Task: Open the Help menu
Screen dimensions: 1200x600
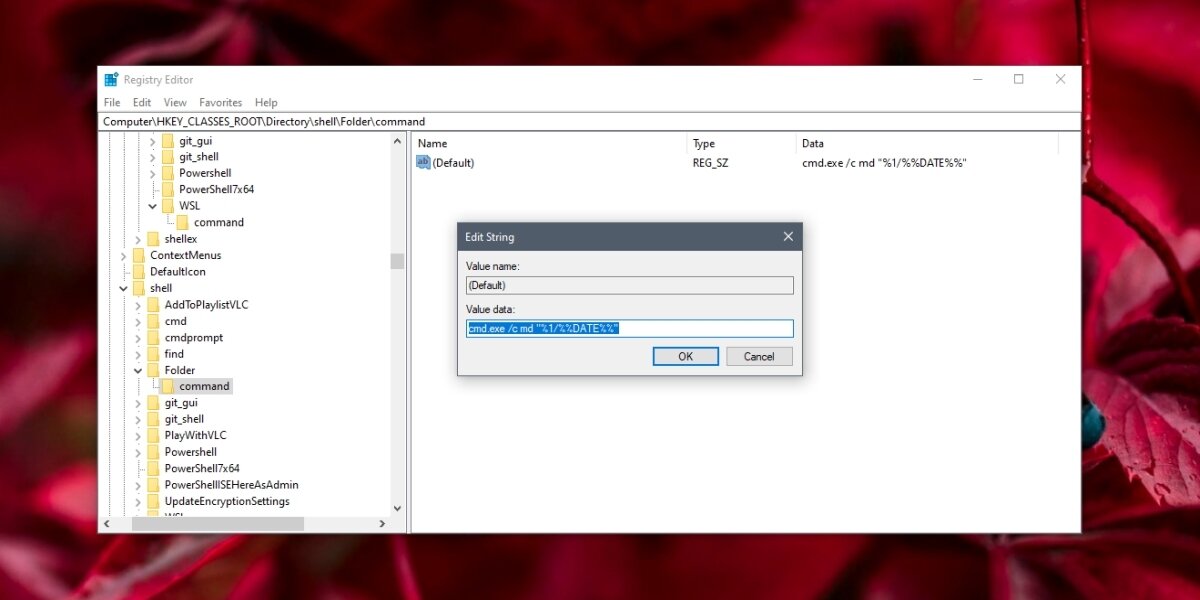Action: pos(266,102)
